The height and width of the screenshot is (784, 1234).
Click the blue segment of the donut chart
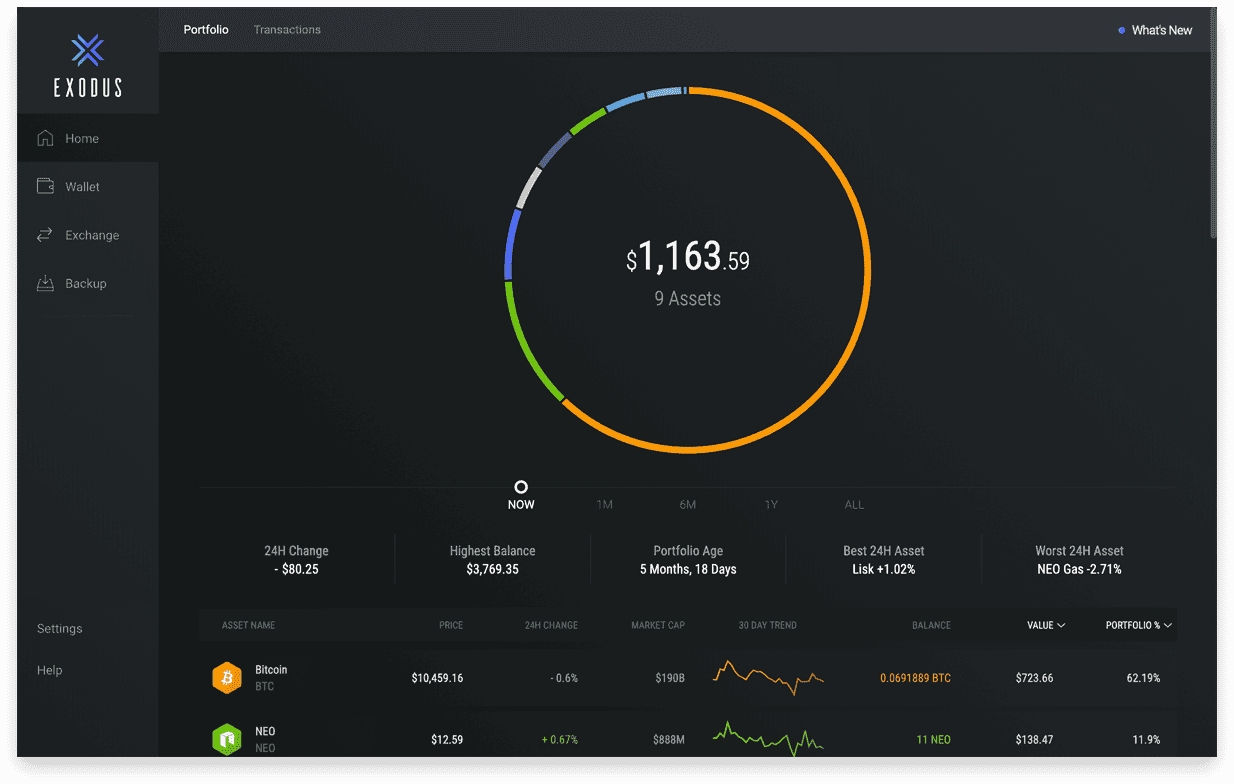point(510,243)
